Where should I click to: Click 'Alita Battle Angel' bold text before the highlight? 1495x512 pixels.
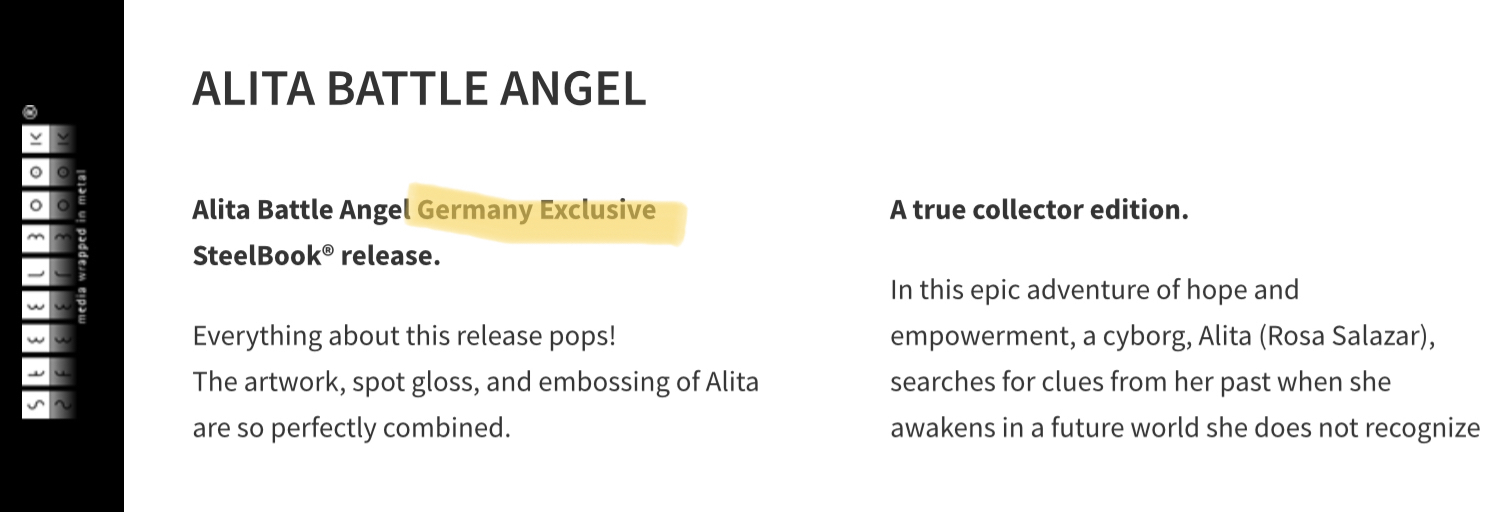[300, 211]
